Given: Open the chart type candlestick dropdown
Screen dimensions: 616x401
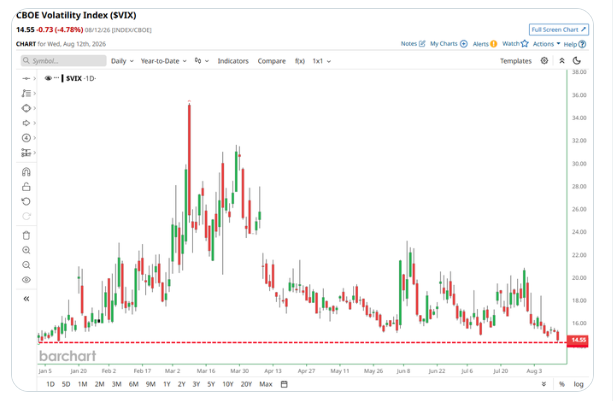Looking at the screenshot, I should 202,61.
